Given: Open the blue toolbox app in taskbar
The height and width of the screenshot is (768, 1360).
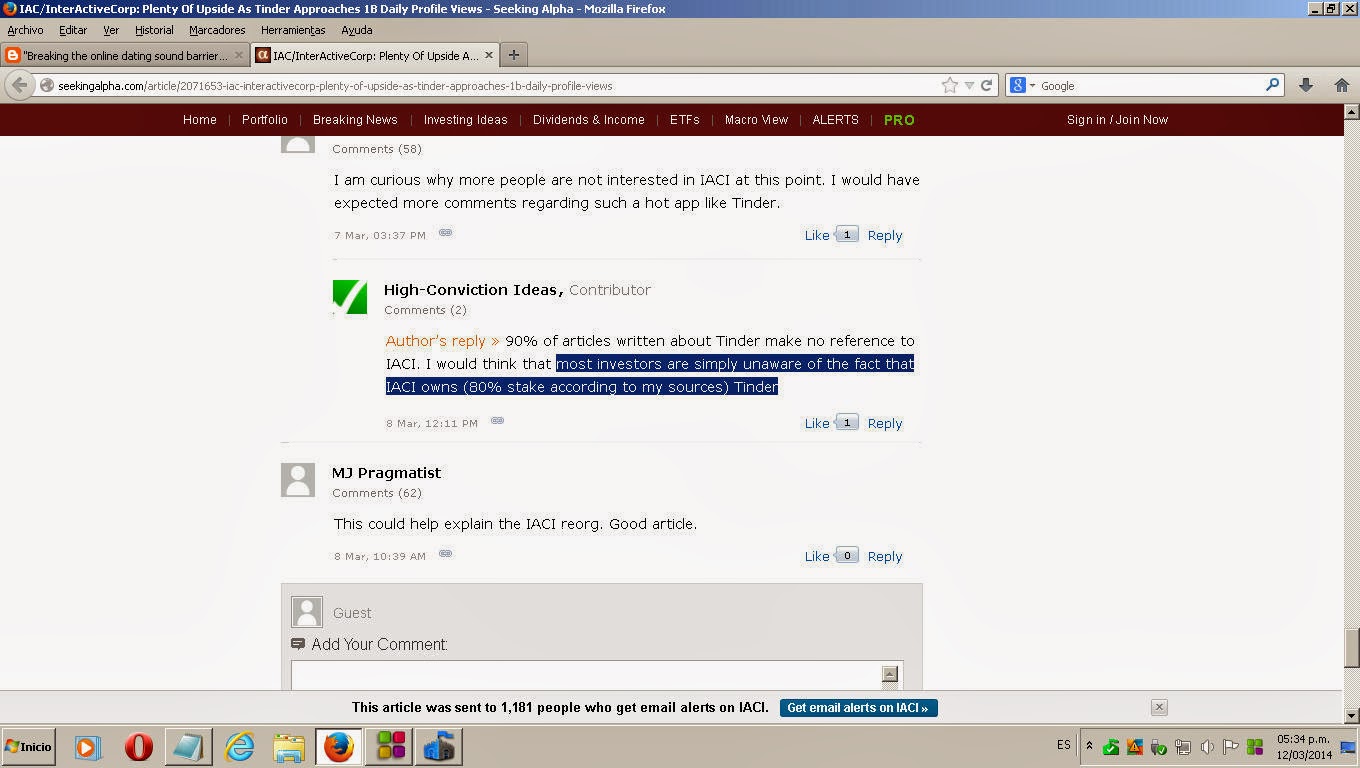Looking at the screenshot, I should (x=440, y=747).
